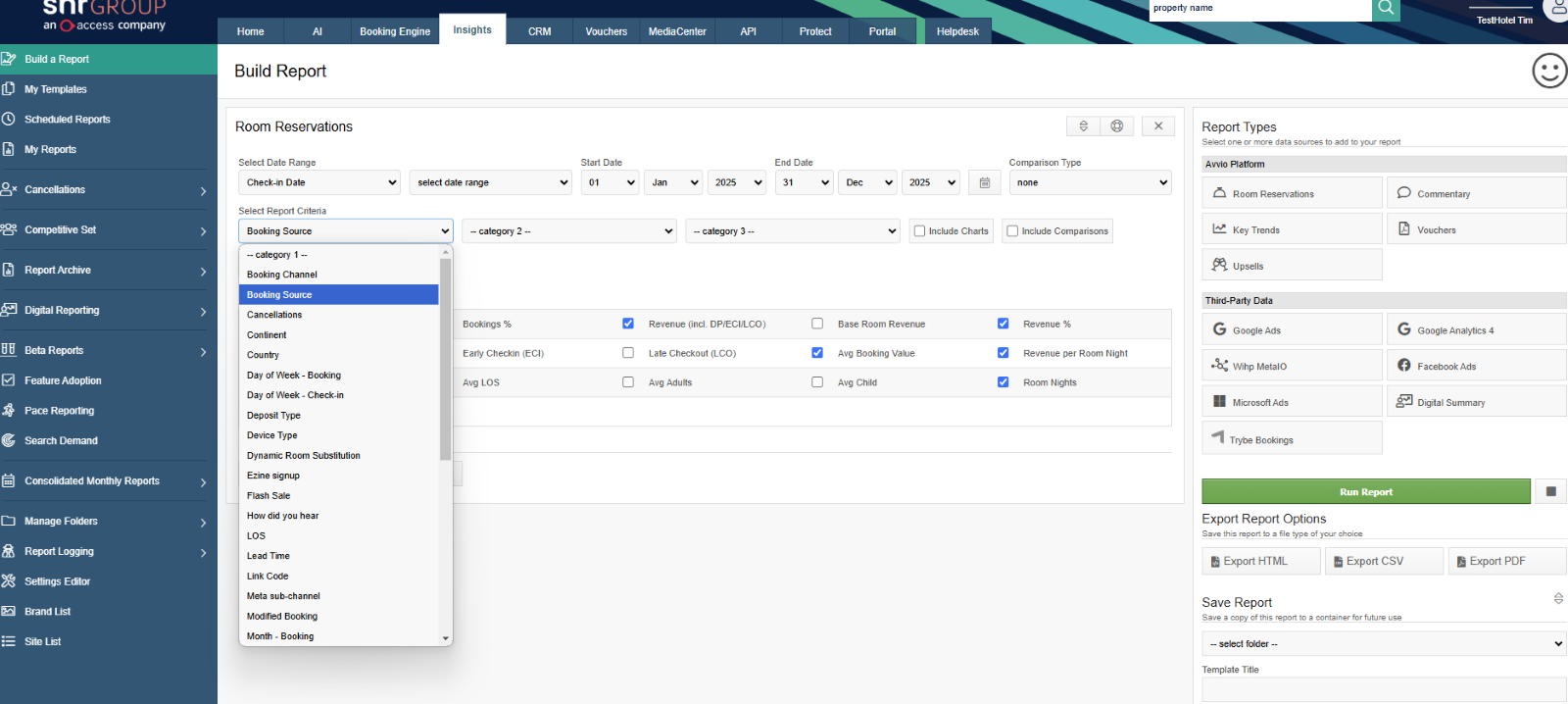The width and height of the screenshot is (1568, 704).
Task: Open Site List in sidebar
Action: click(x=42, y=642)
